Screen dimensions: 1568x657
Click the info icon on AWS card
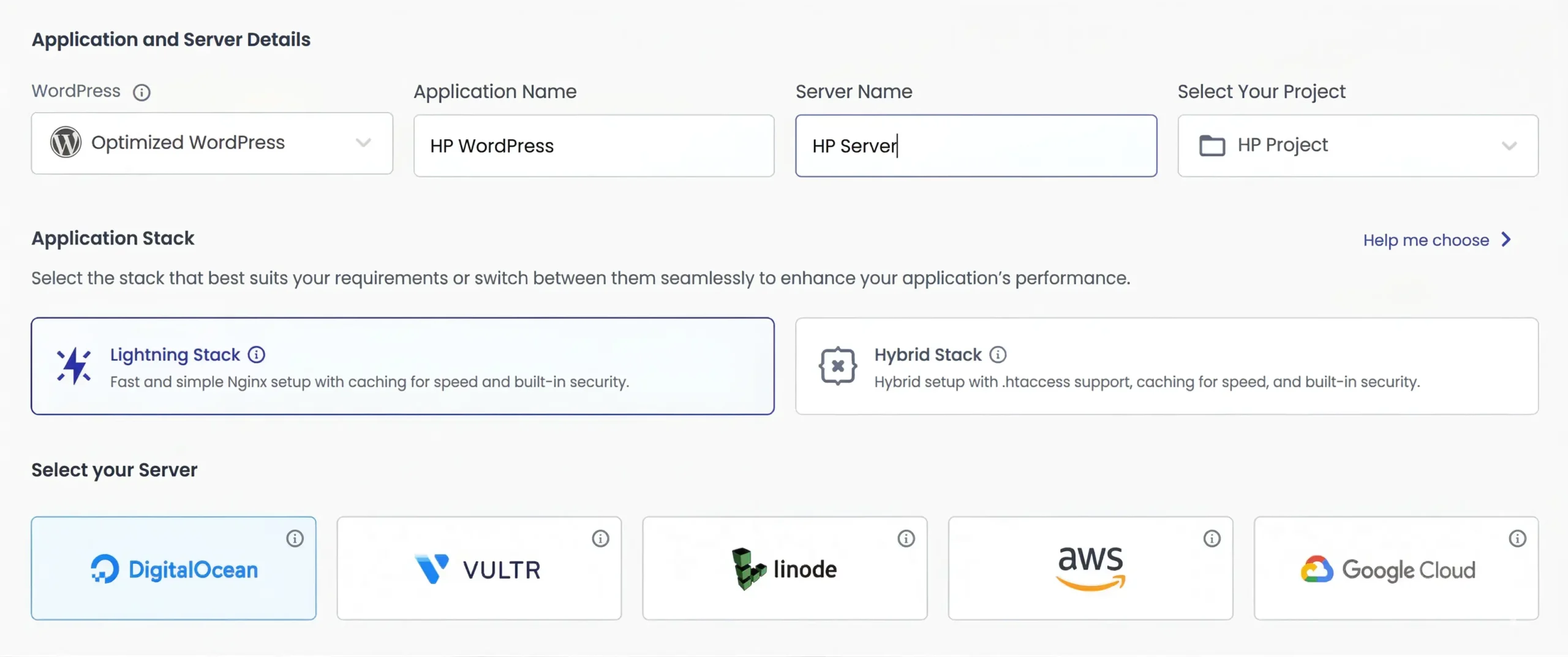point(1212,539)
